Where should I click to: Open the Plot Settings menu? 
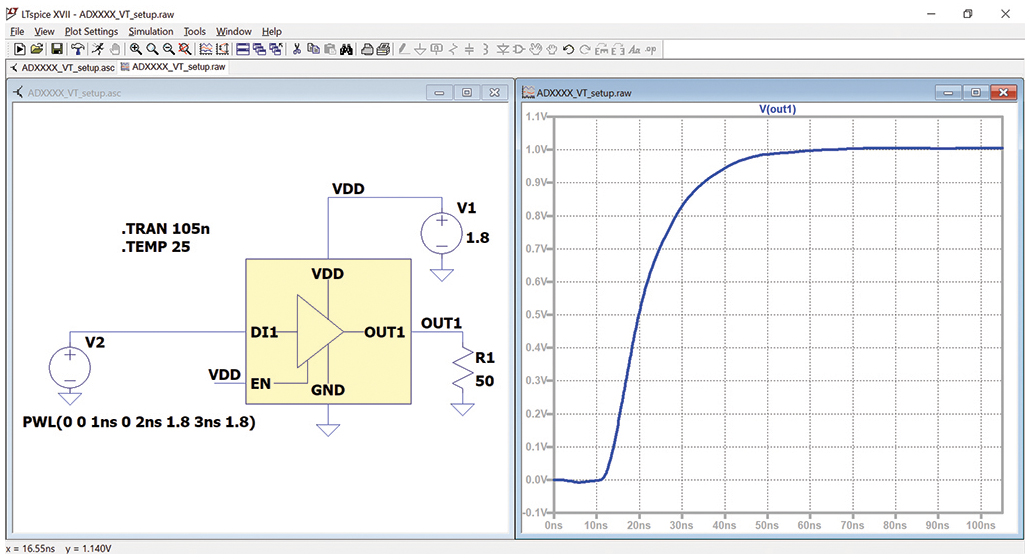(x=91, y=32)
